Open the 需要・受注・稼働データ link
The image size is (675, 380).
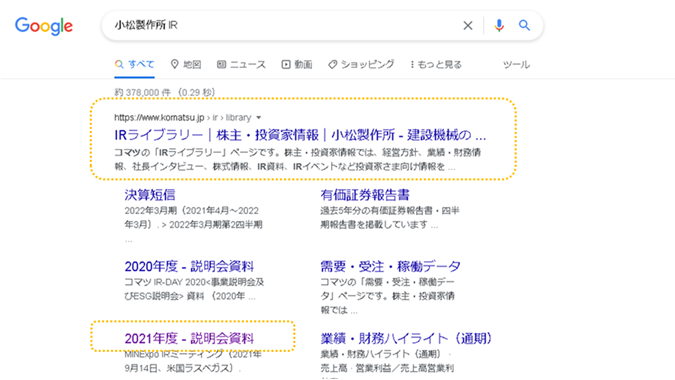[390, 266]
